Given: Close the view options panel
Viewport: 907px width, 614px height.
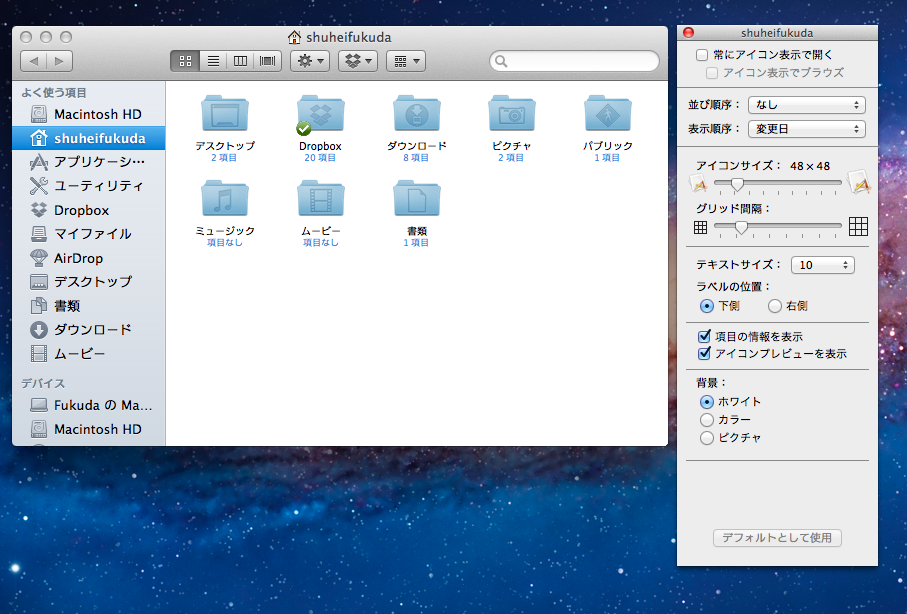Looking at the screenshot, I should point(688,33).
